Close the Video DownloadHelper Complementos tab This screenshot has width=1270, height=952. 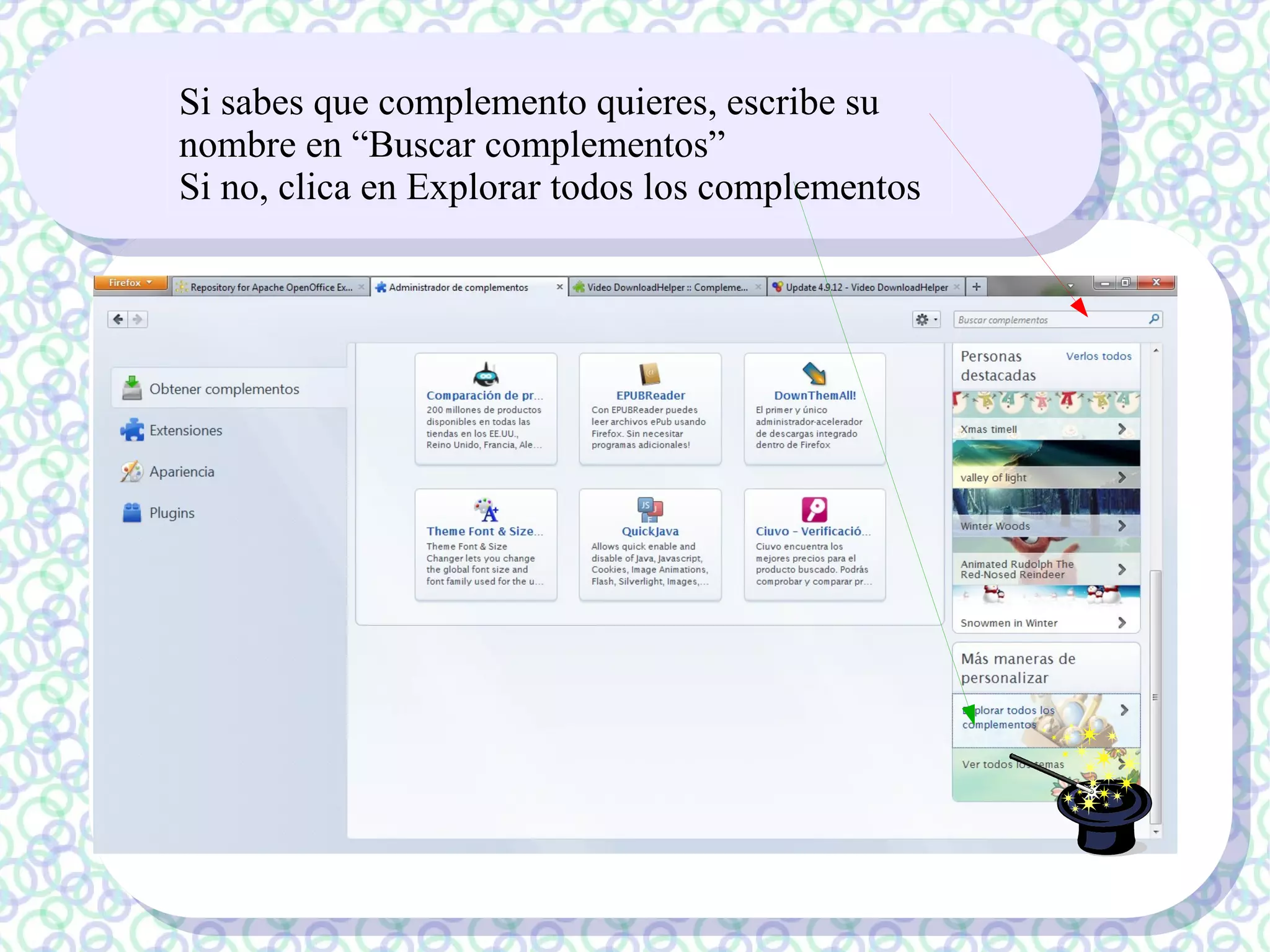(758, 287)
